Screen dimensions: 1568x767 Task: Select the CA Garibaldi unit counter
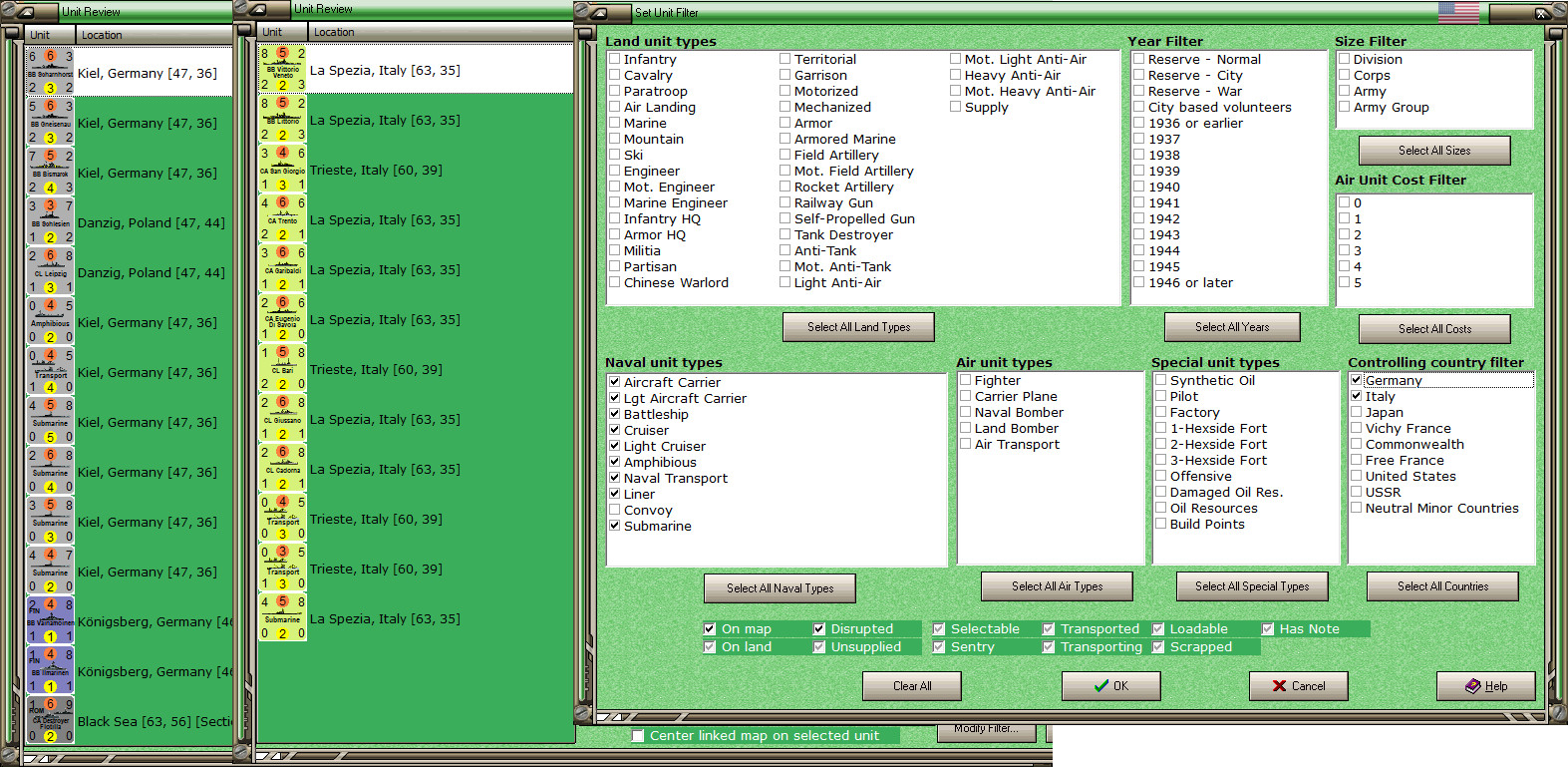[x=282, y=268]
